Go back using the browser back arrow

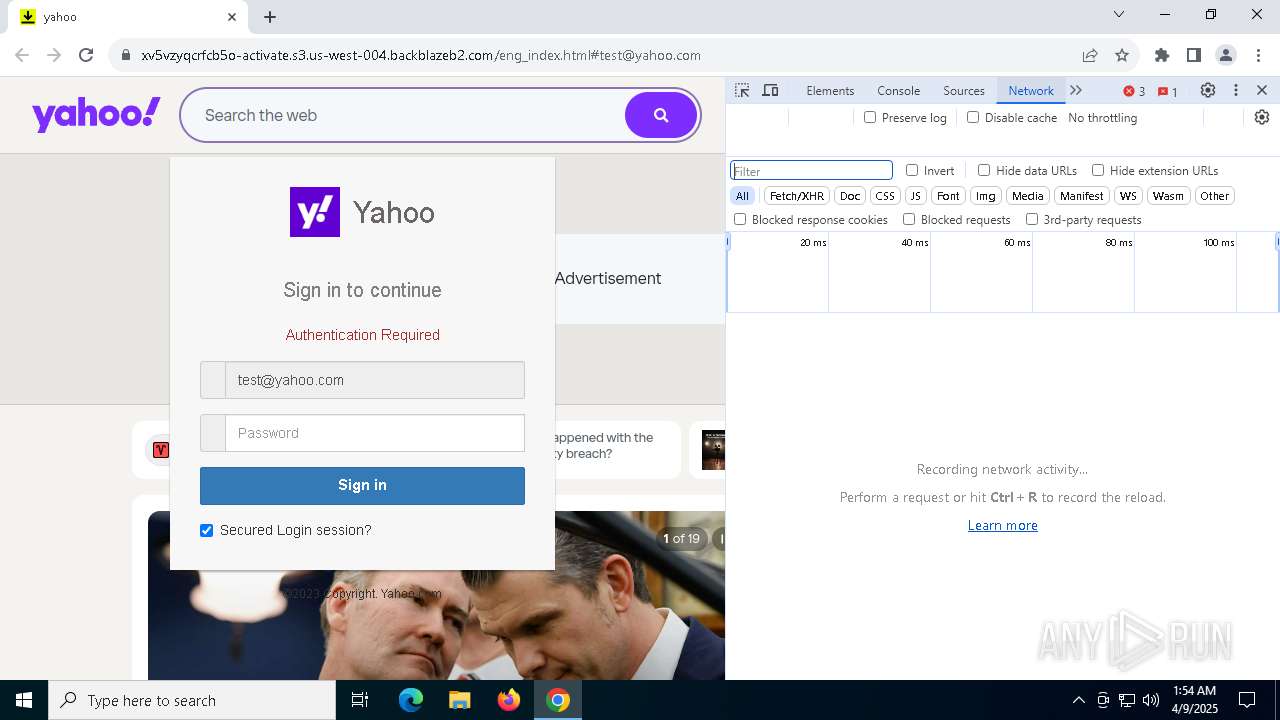(x=22, y=55)
